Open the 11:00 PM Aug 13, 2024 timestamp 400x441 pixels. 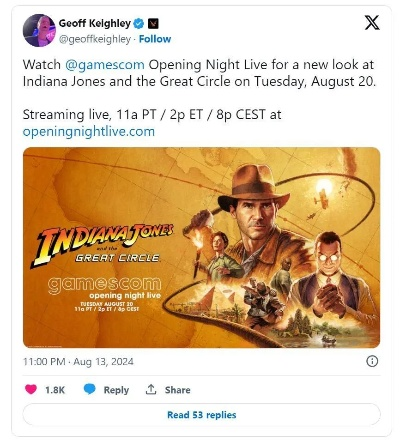click(x=78, y=362)
